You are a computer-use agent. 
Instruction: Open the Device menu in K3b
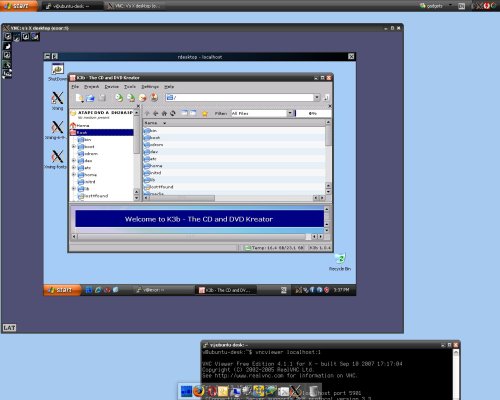click(x=111, y=87)
